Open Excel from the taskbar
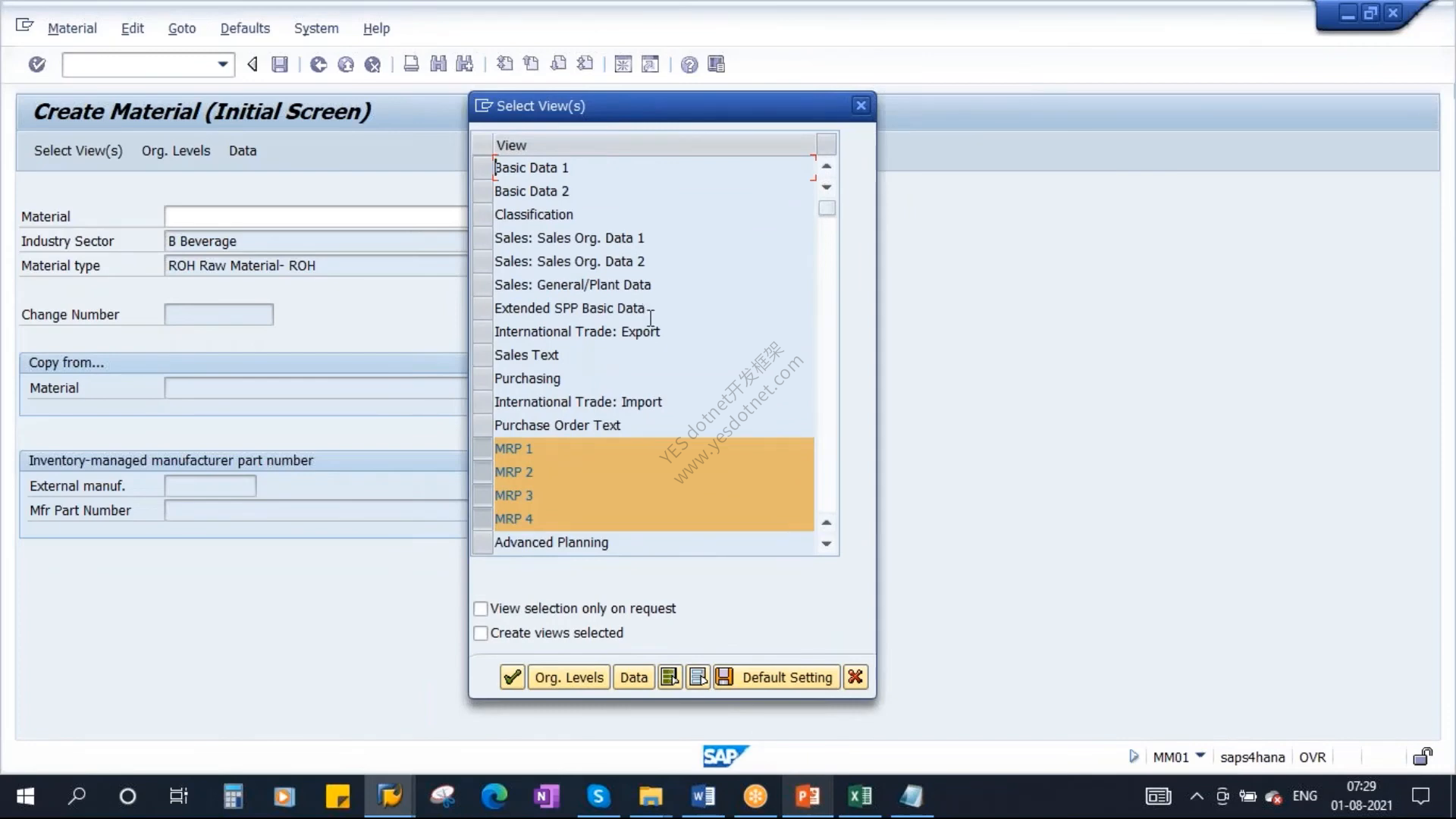The height and width of the screenshot is (819, 1456). [859, 796]
